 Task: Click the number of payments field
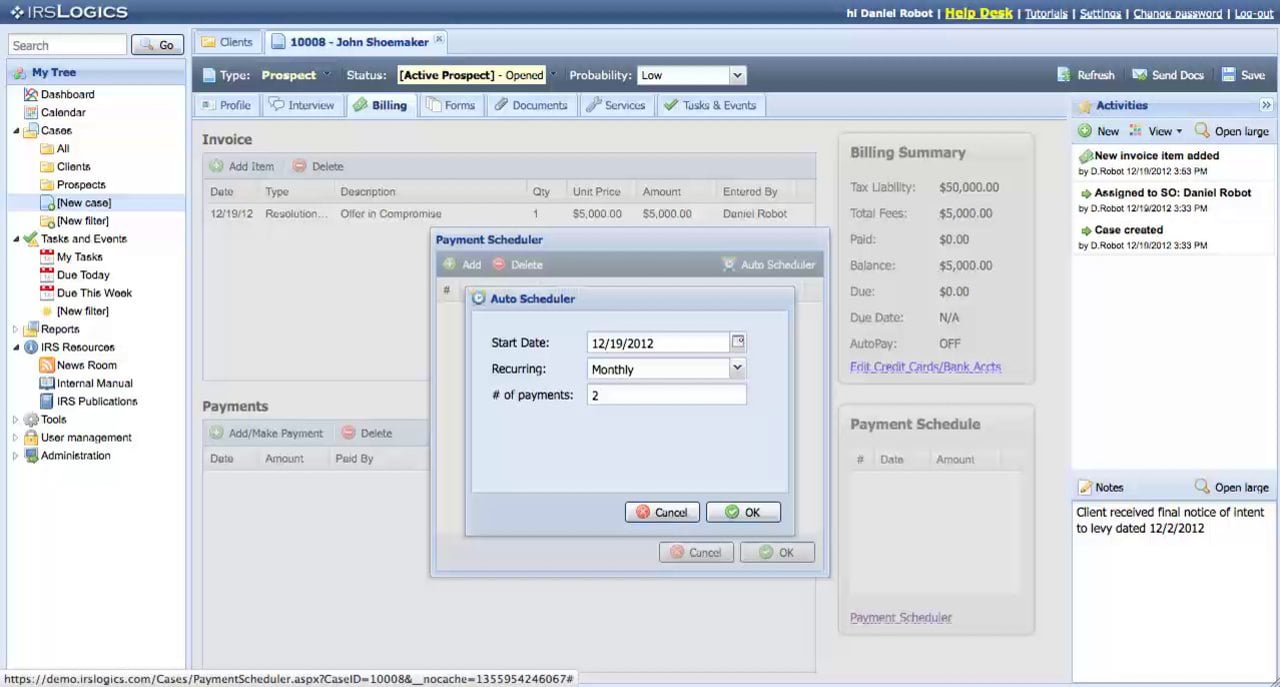[x=667, y=395]
